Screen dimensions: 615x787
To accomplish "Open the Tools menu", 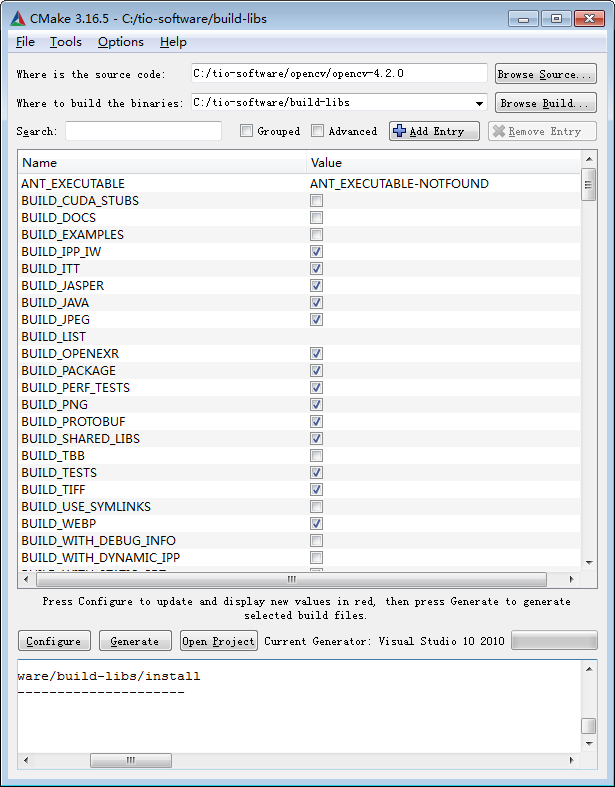I will [66, 42].
